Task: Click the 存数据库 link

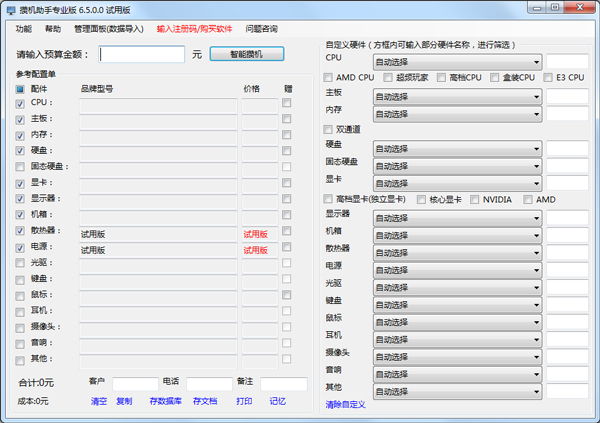Action: click(166, 401)
